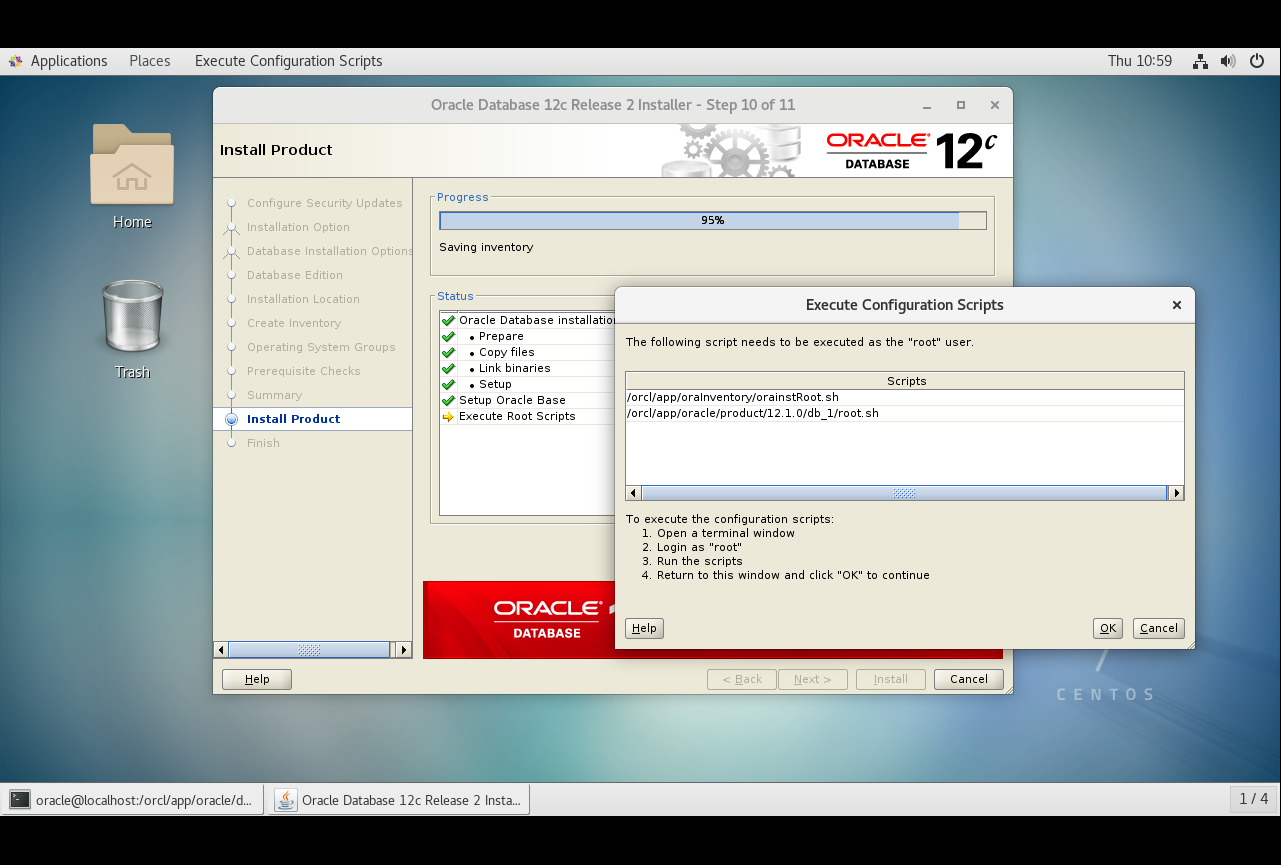This screenshot has height=865, width=1281.
Task: Select Installation Option step
Action: [298, 227]
